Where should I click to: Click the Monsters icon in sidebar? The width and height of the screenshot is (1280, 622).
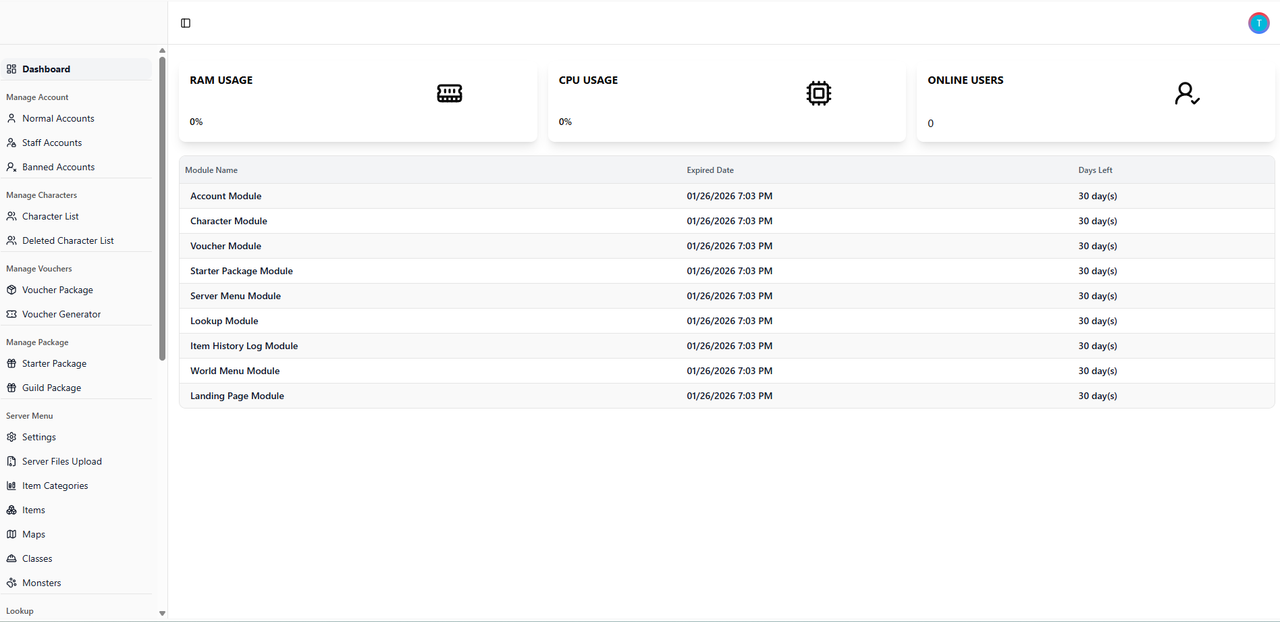11,583
